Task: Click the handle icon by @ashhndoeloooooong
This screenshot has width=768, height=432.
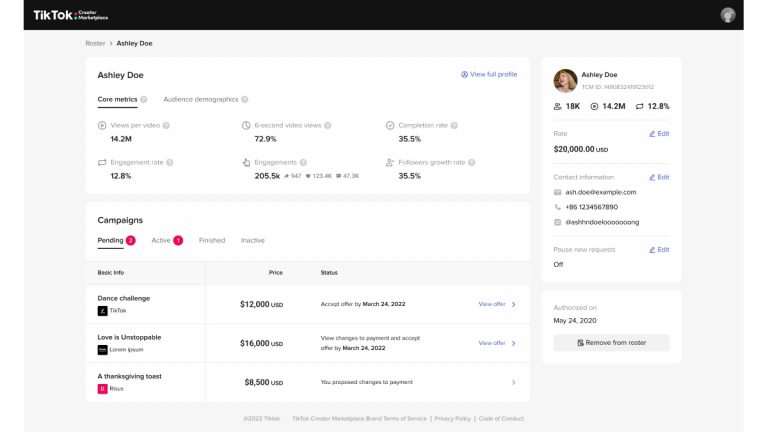Action: 557,222
